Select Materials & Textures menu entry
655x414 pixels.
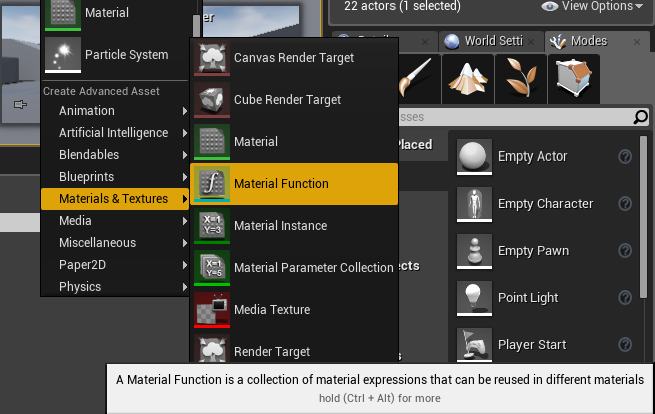point(115,199)
